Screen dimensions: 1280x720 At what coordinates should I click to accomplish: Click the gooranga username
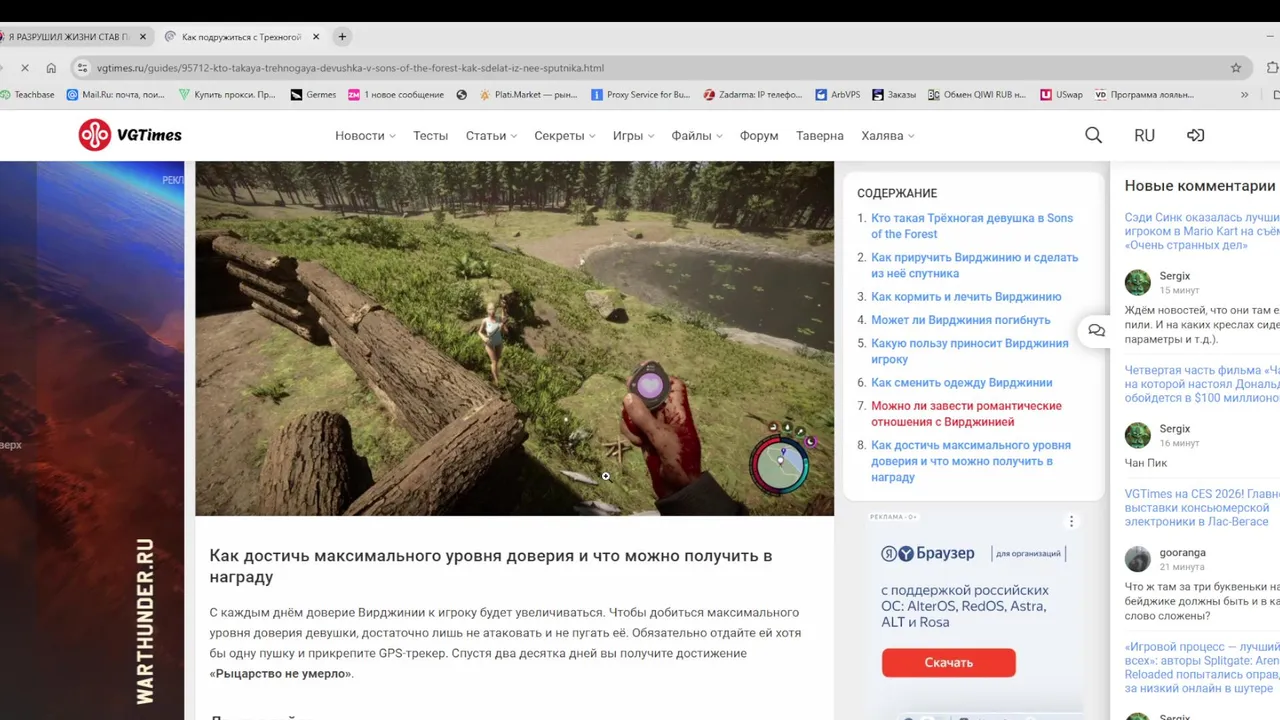pos(1182,552)
